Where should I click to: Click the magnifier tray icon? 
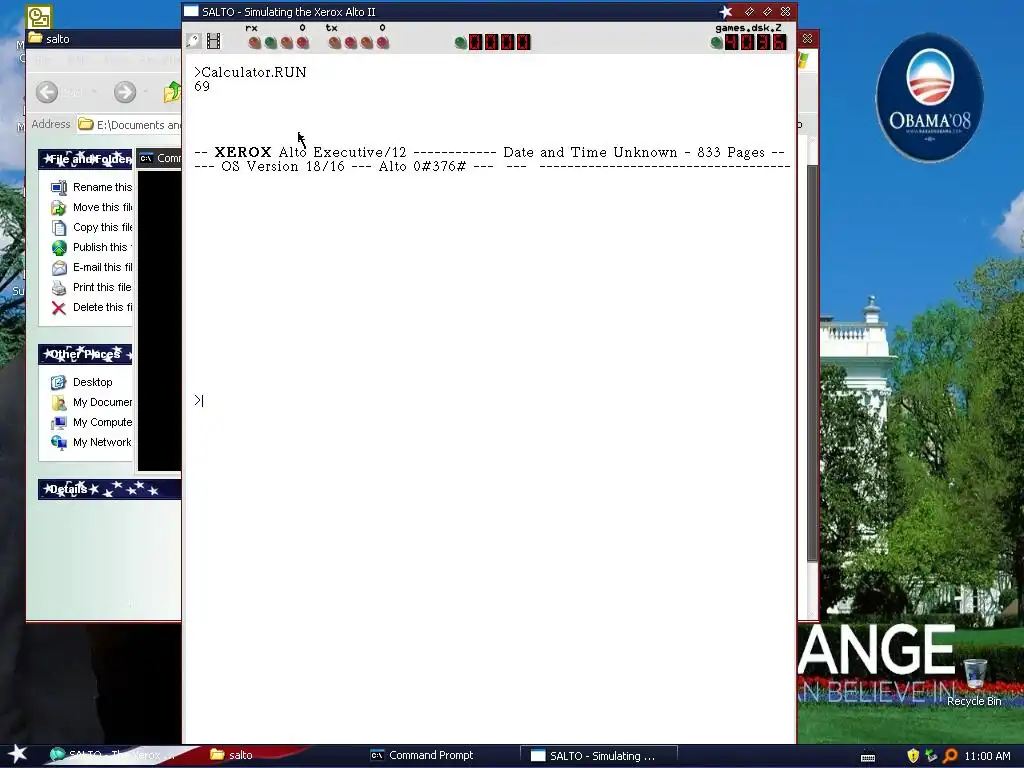click(950, 756)
